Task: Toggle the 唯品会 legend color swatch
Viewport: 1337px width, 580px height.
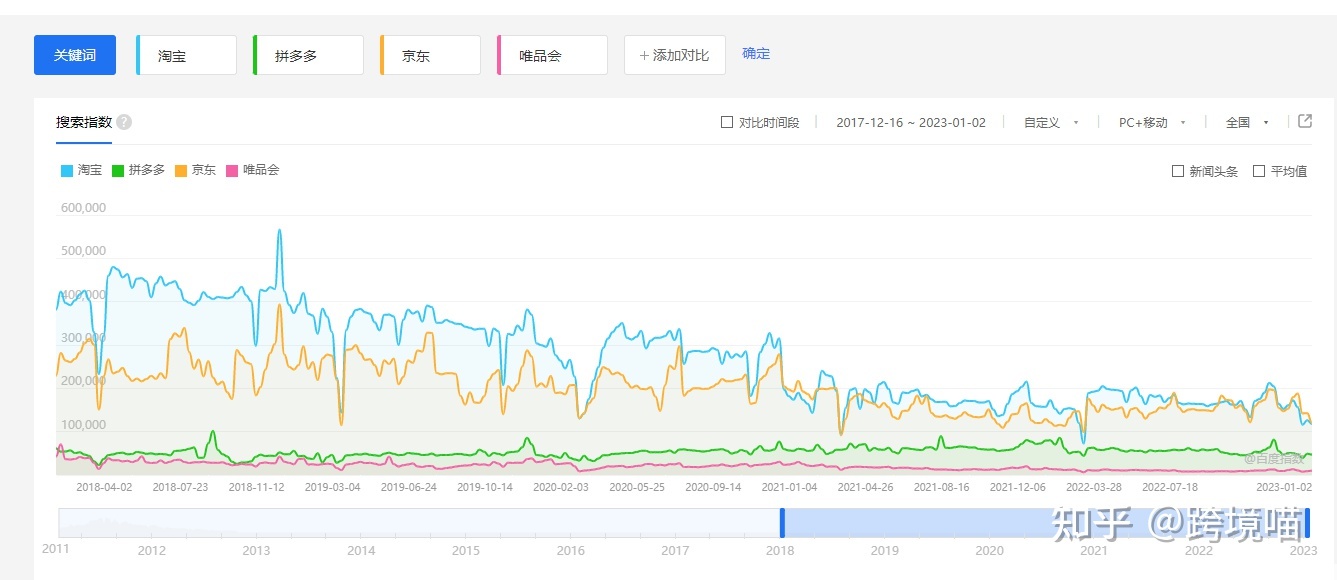Action: point(232,171)
